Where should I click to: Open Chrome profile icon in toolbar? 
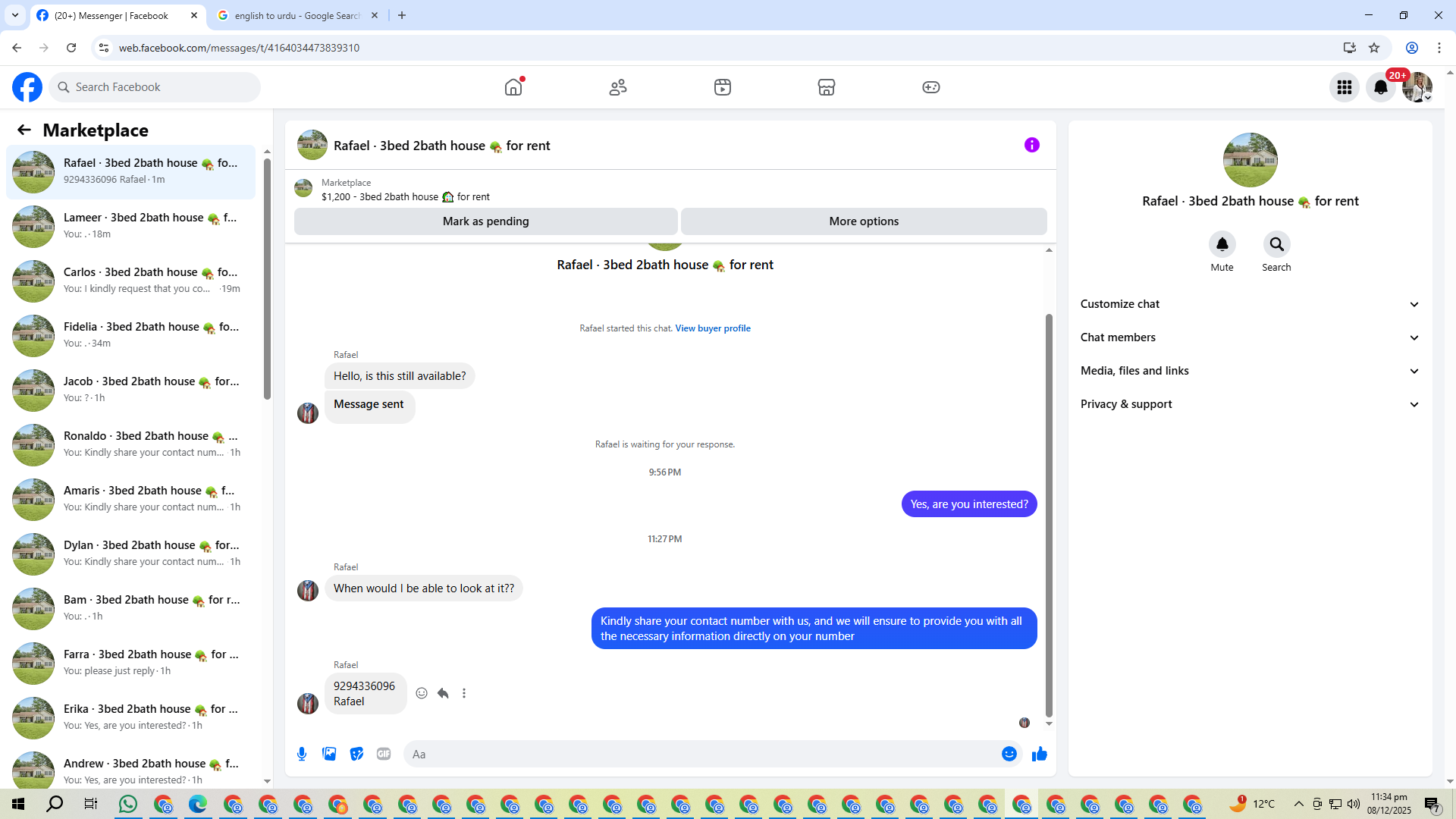point(1412,48)
